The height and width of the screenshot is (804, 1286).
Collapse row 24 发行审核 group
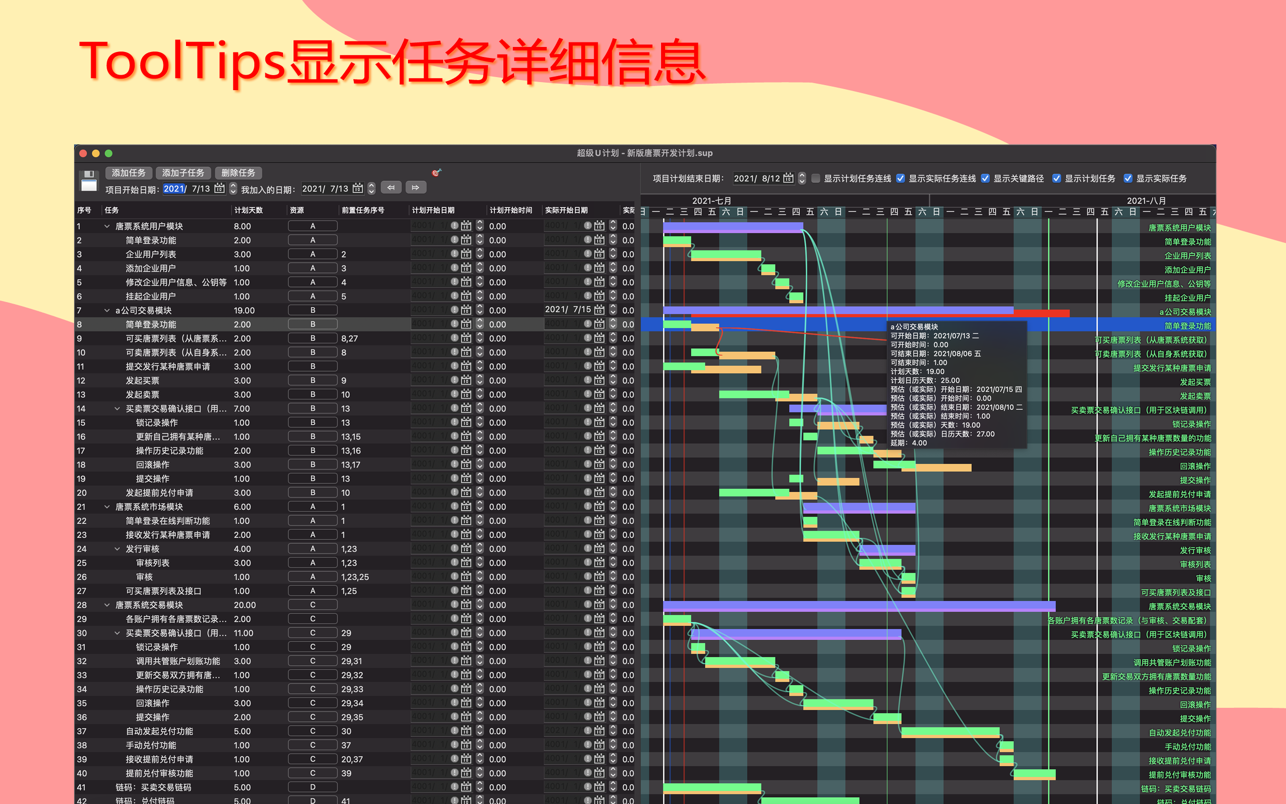click(x=117, y=549)
